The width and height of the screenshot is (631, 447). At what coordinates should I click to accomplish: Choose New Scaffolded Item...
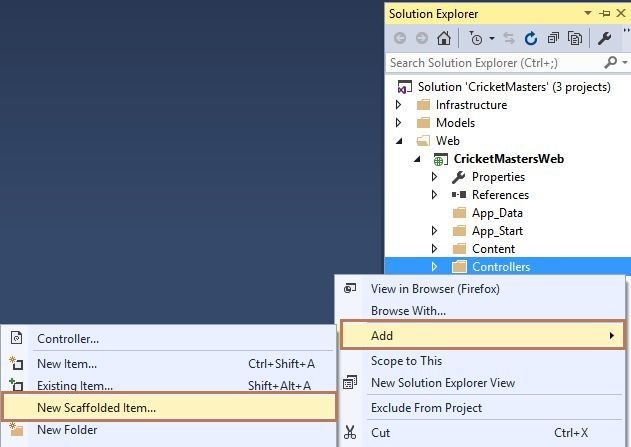click(x=169, y=407)
